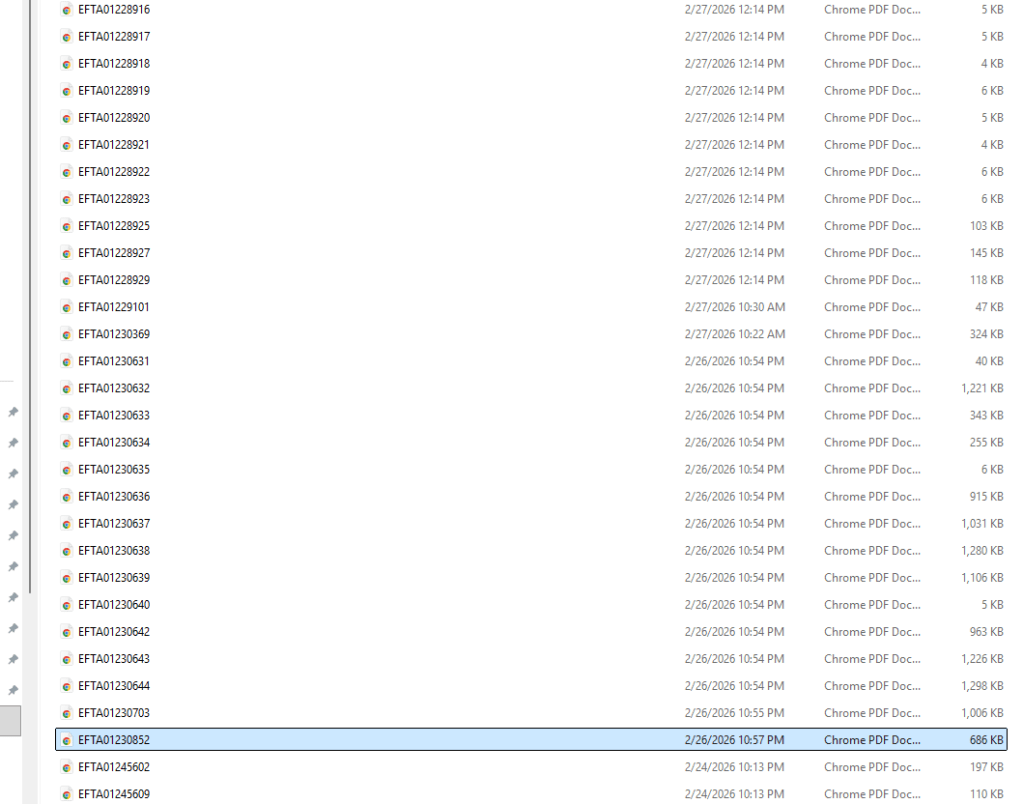Click the topmost pin icon in left pane

pyautogui.click(x=13, y=411)
